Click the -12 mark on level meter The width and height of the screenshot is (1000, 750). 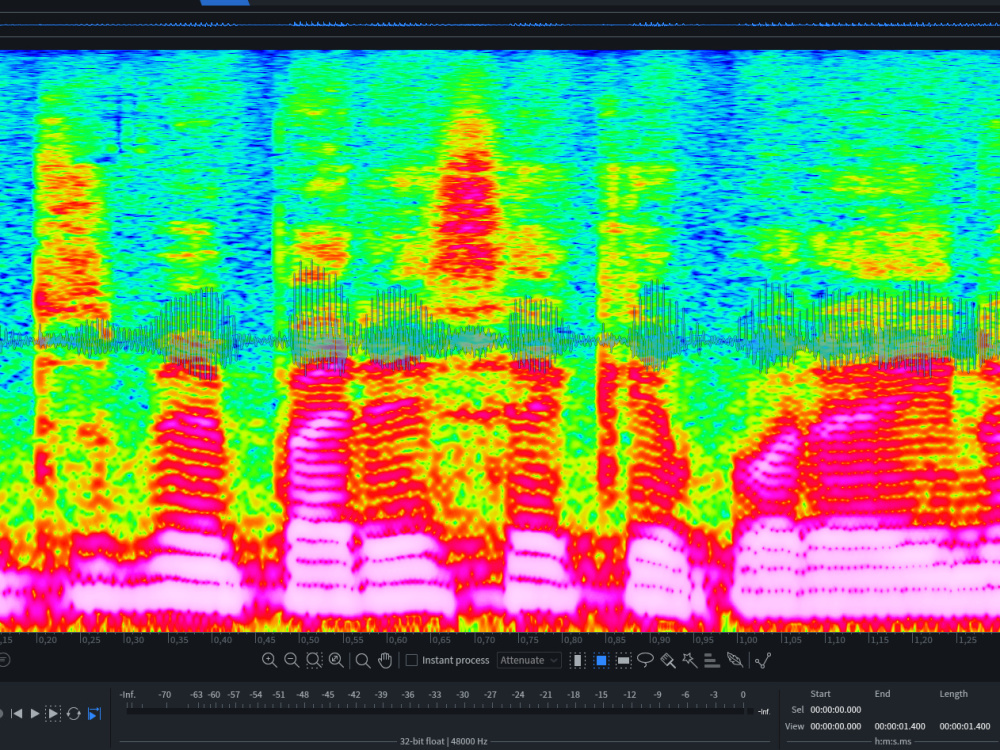point(630,695)
